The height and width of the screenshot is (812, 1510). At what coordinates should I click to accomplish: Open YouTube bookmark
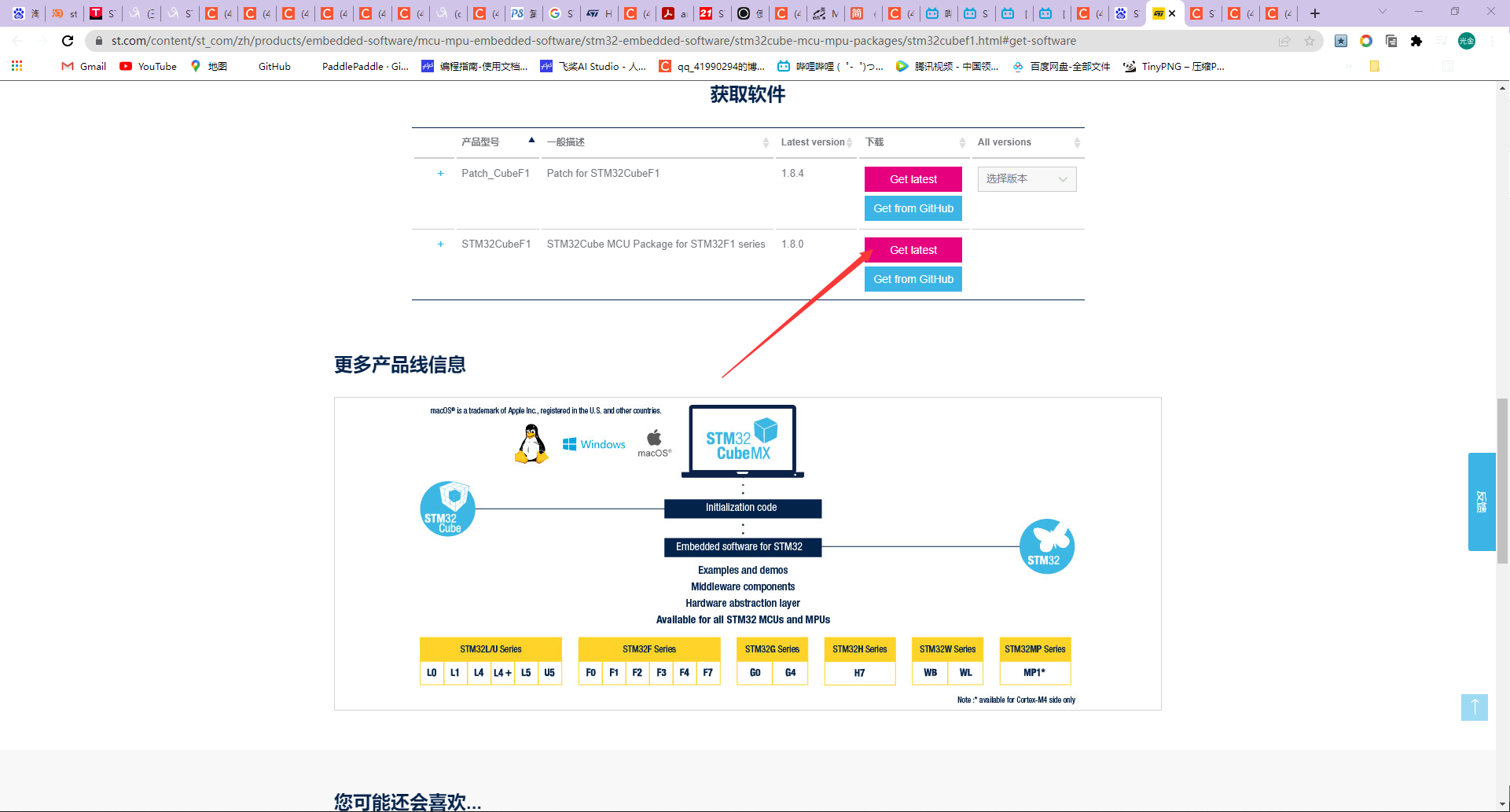[x=149, y=66]
